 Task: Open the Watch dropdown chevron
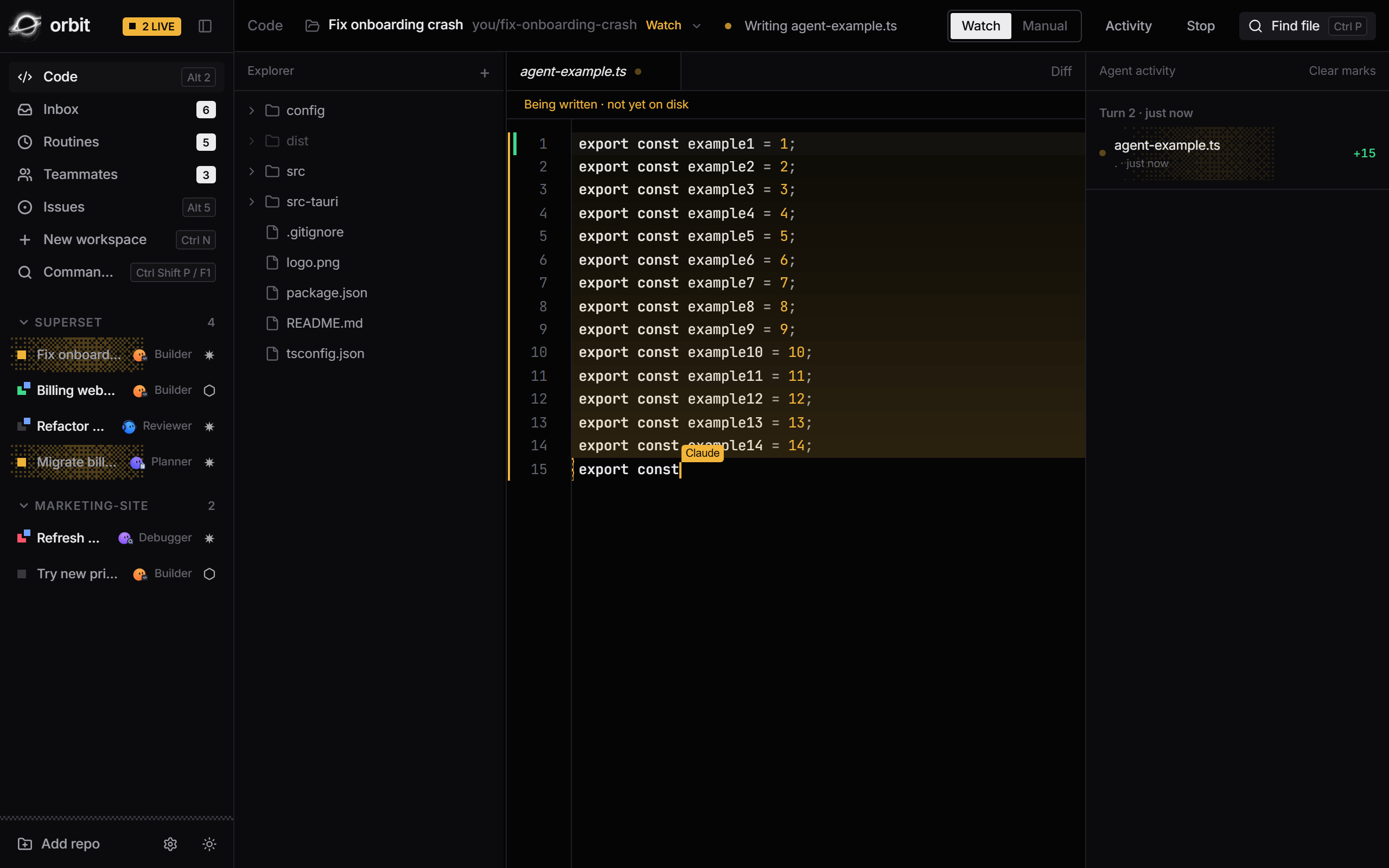coord(697,26)
